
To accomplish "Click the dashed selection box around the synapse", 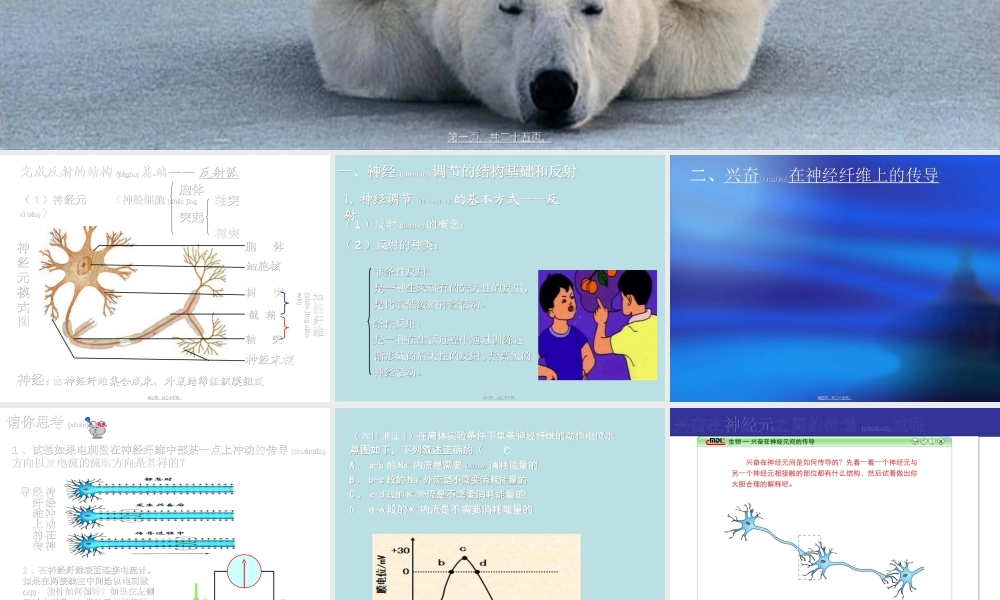I will pyautogui.click(x=809, y=556).
